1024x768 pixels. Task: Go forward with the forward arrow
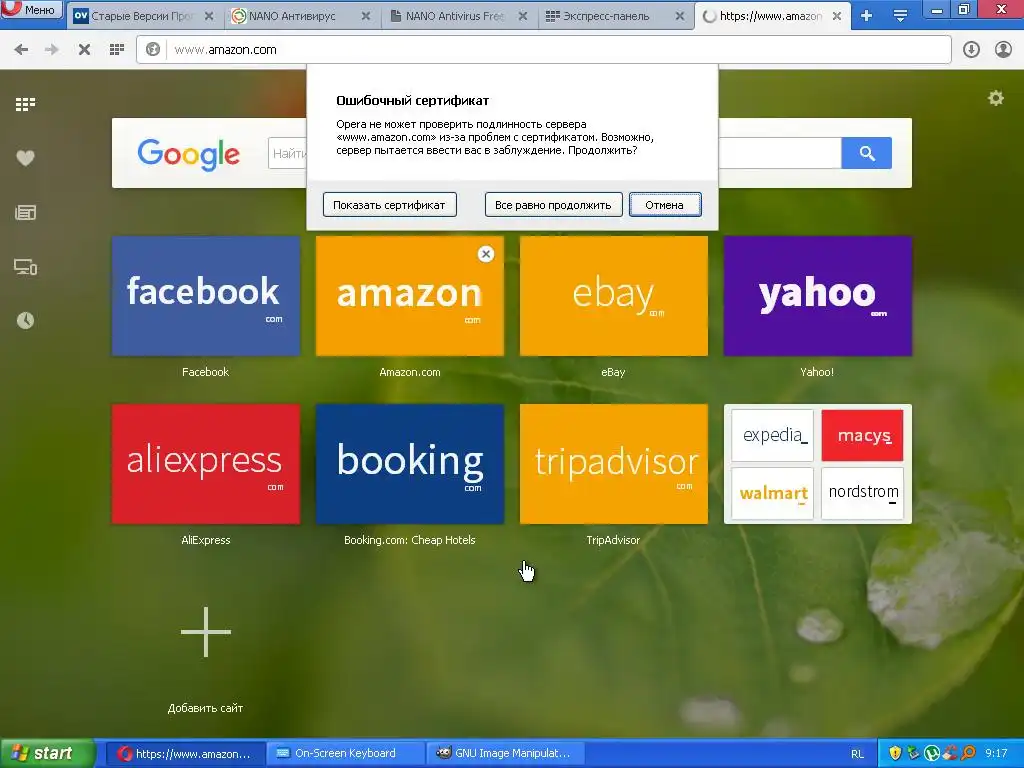(x=52, y=50)
